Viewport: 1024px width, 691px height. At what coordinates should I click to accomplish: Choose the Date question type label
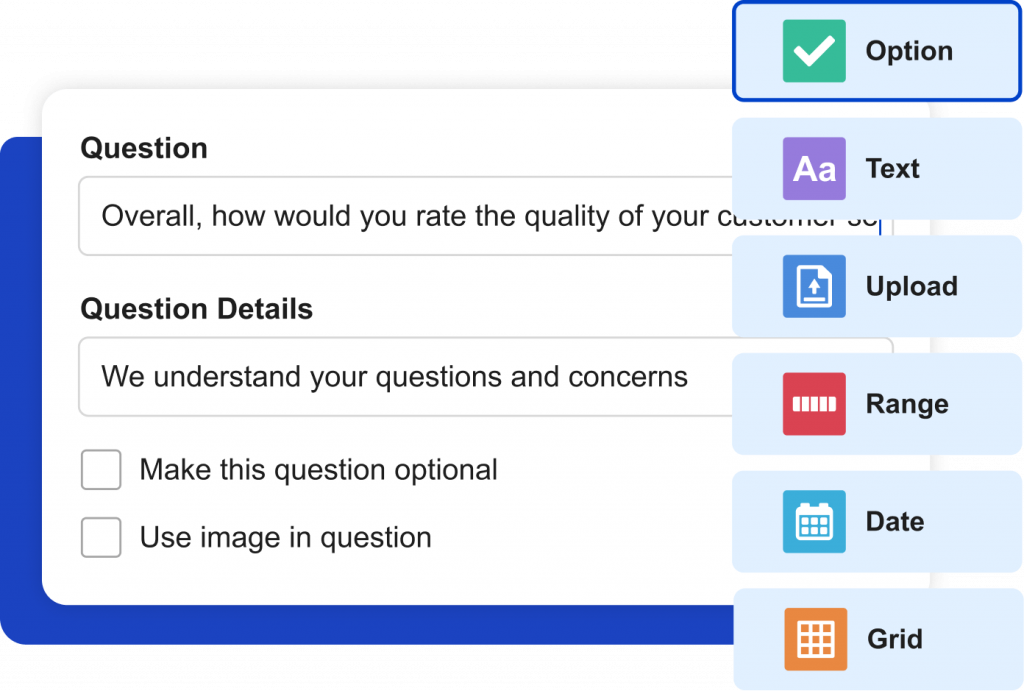click(x=895, y=521)
